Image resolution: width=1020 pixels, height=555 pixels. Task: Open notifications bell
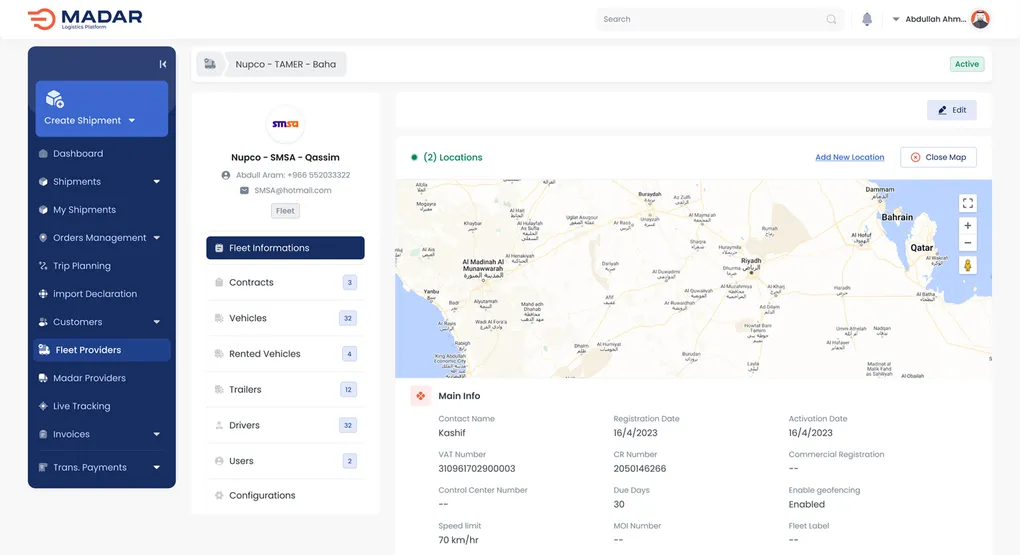click(x=866, y=19)
